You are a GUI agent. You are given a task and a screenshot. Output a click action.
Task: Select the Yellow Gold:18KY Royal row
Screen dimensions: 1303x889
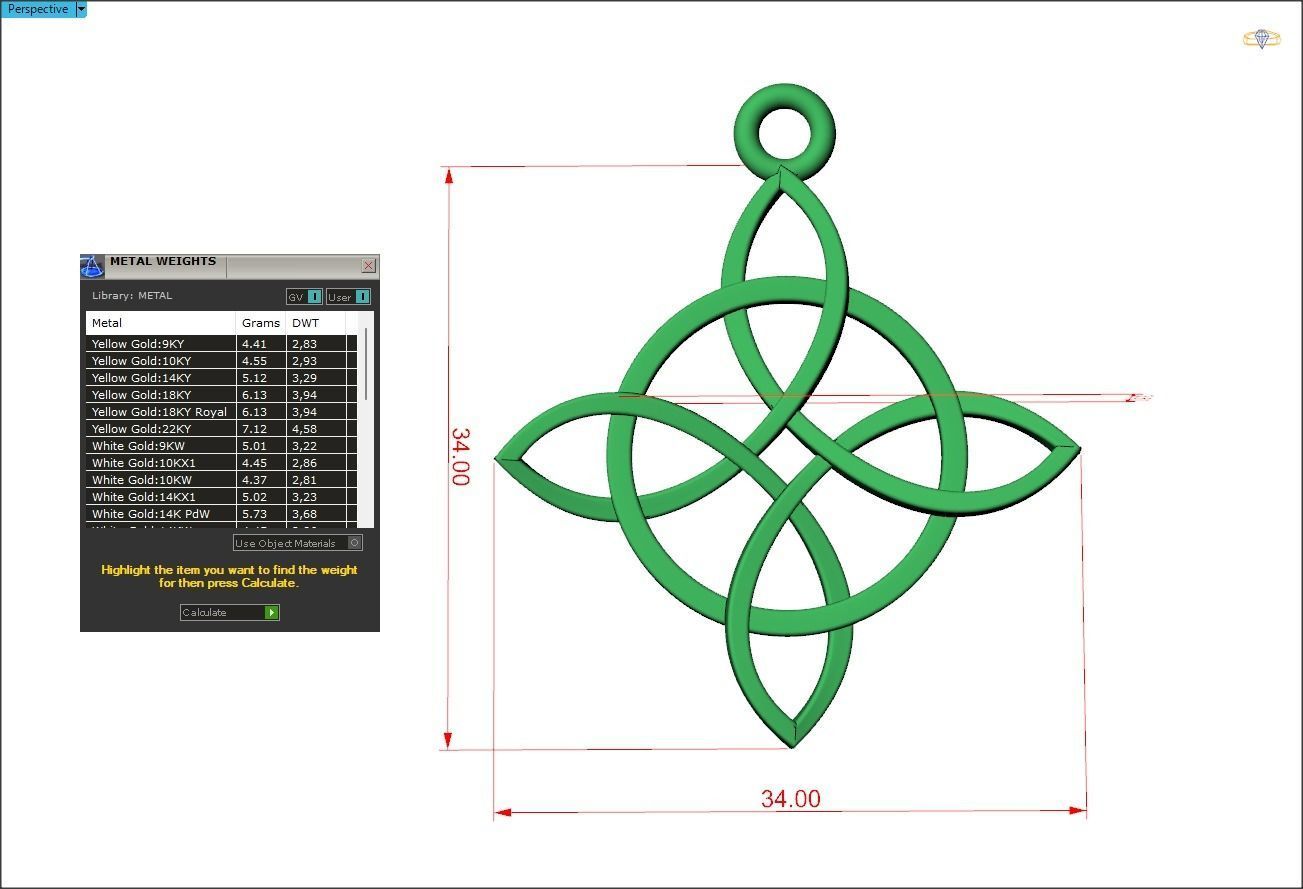221,412
